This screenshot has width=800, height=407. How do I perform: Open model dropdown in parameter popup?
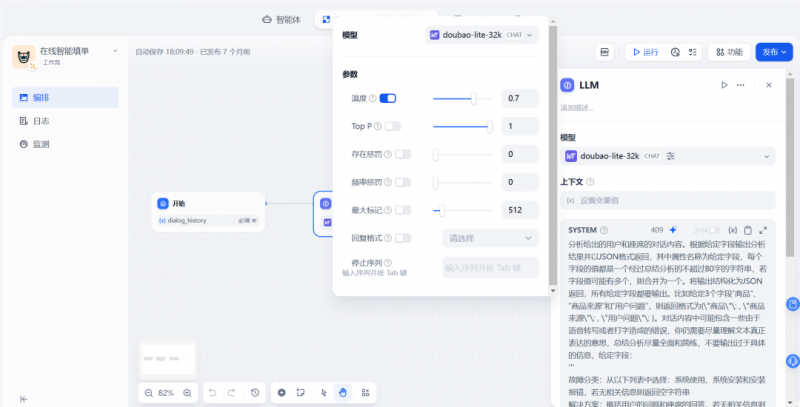coord(482,35)
